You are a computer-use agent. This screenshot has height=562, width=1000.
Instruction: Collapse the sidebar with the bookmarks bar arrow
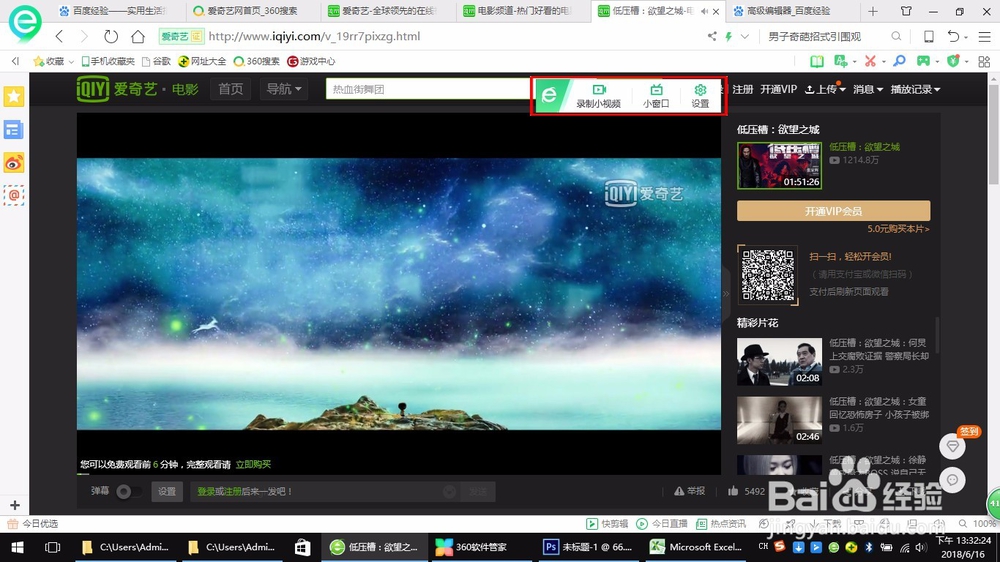(x=15, y=61)
